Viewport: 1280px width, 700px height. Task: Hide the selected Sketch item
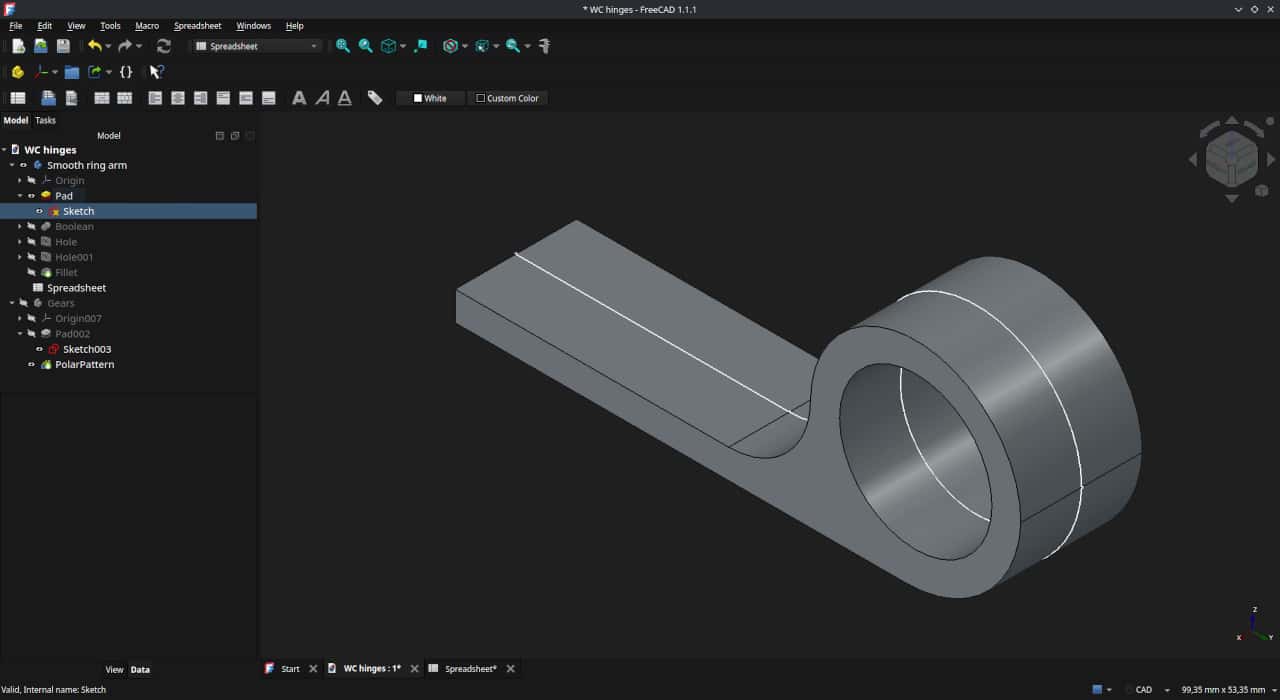pos(39,211)
